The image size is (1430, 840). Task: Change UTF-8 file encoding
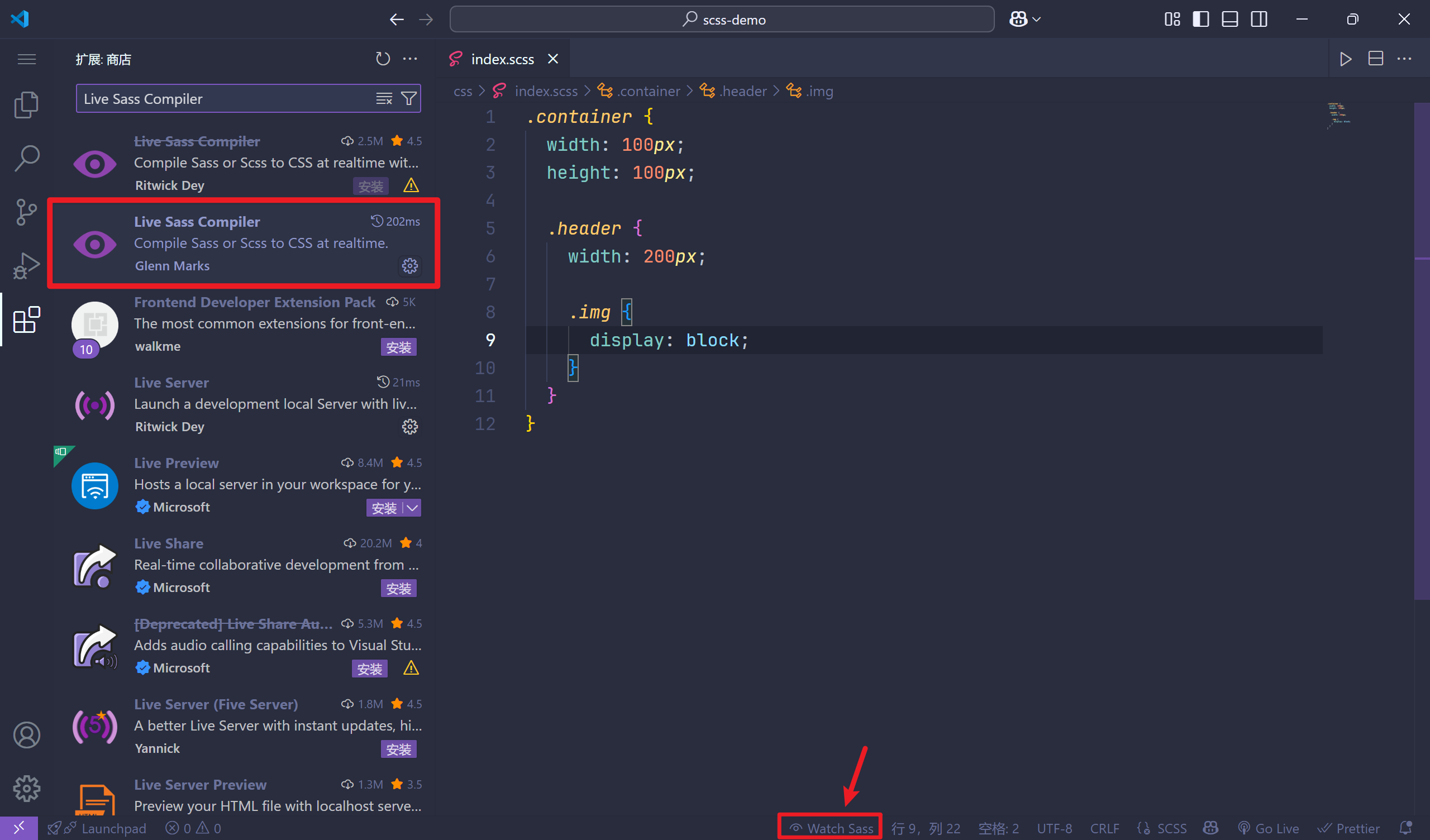point(1054,829)
